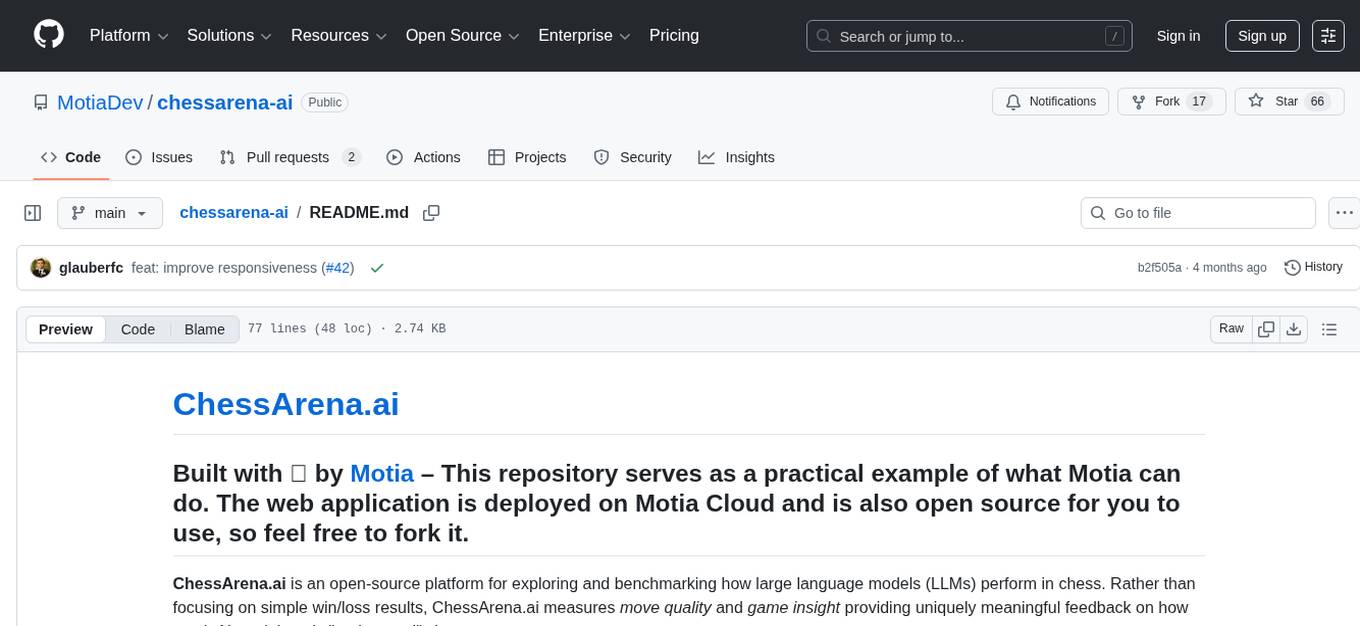The width and height of the screenshot is (1360, 626).
Task: Open the Pull requests tab
Action: click(x=289, y=157)
